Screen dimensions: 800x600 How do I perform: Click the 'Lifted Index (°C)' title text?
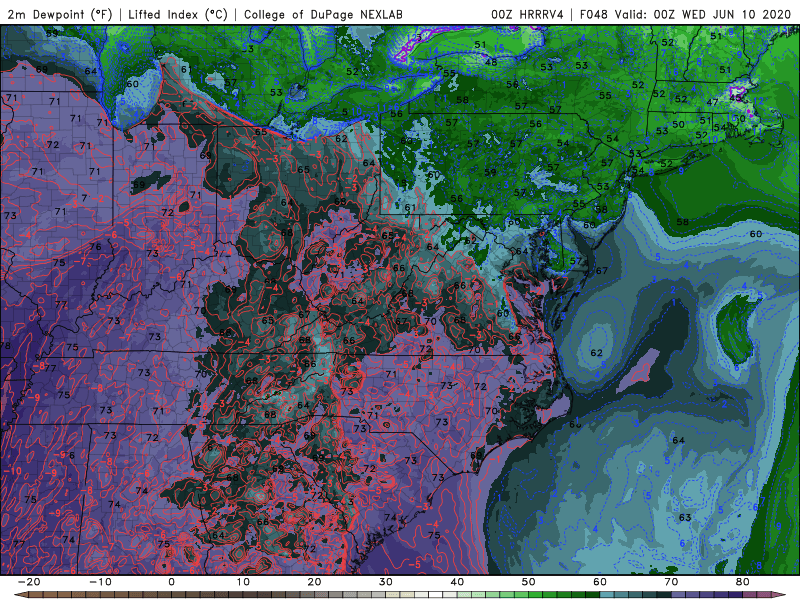coord(178,14)
